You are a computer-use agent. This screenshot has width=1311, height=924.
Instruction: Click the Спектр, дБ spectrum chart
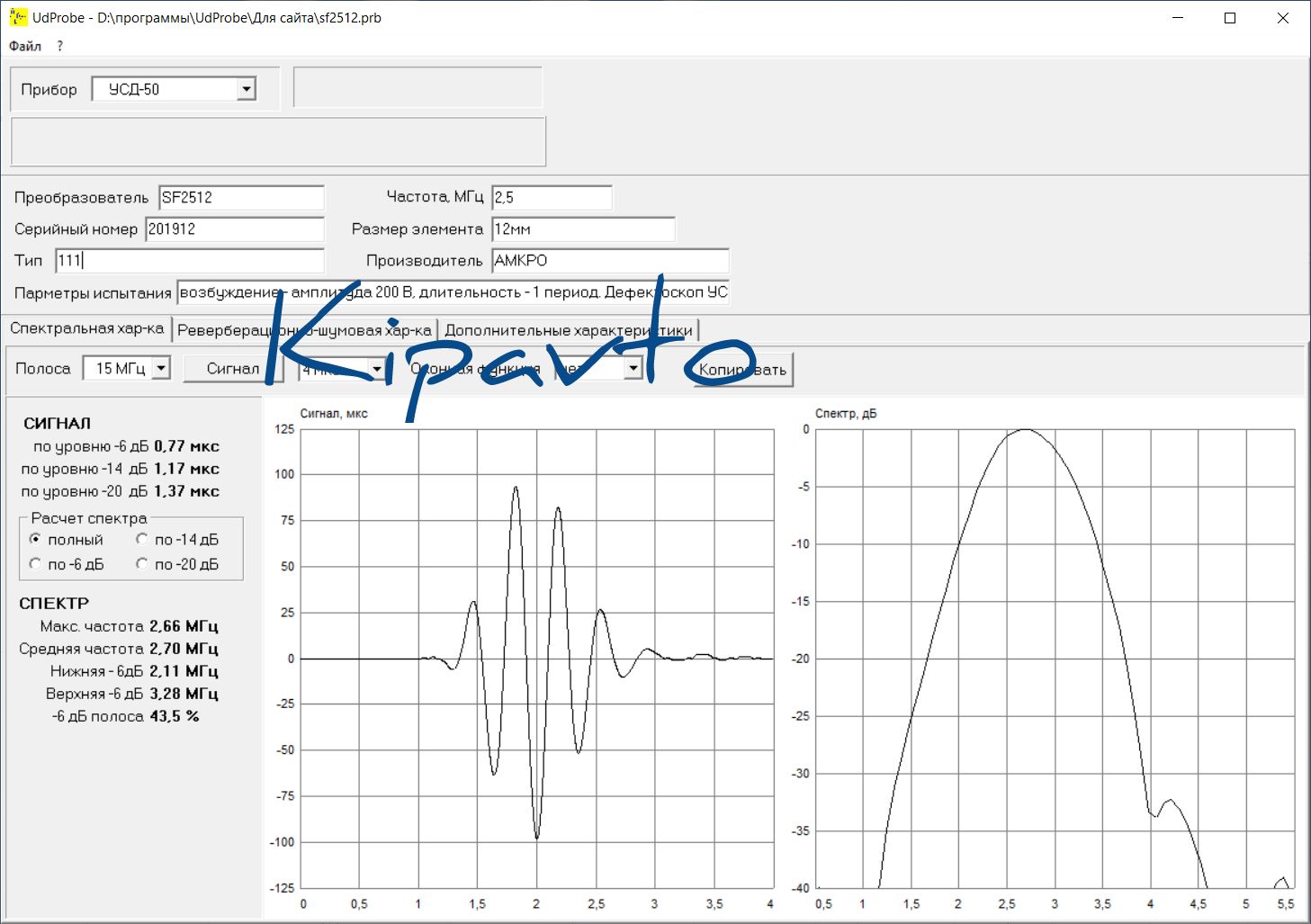[1055, 659]
